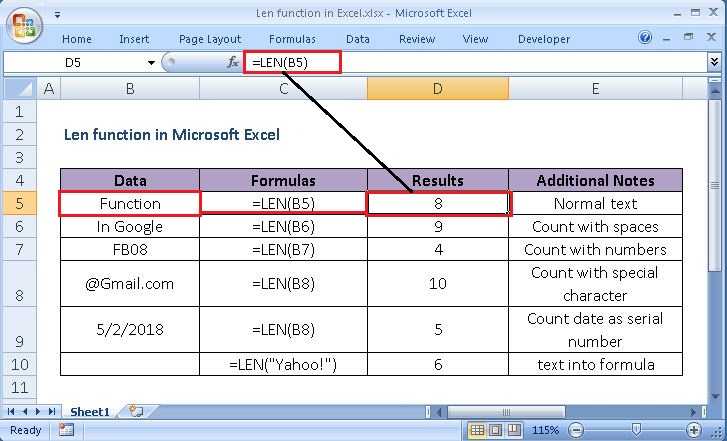Click the 'Normal text' note cell
The image size is (727, 441).
click(x=595, y=204)
